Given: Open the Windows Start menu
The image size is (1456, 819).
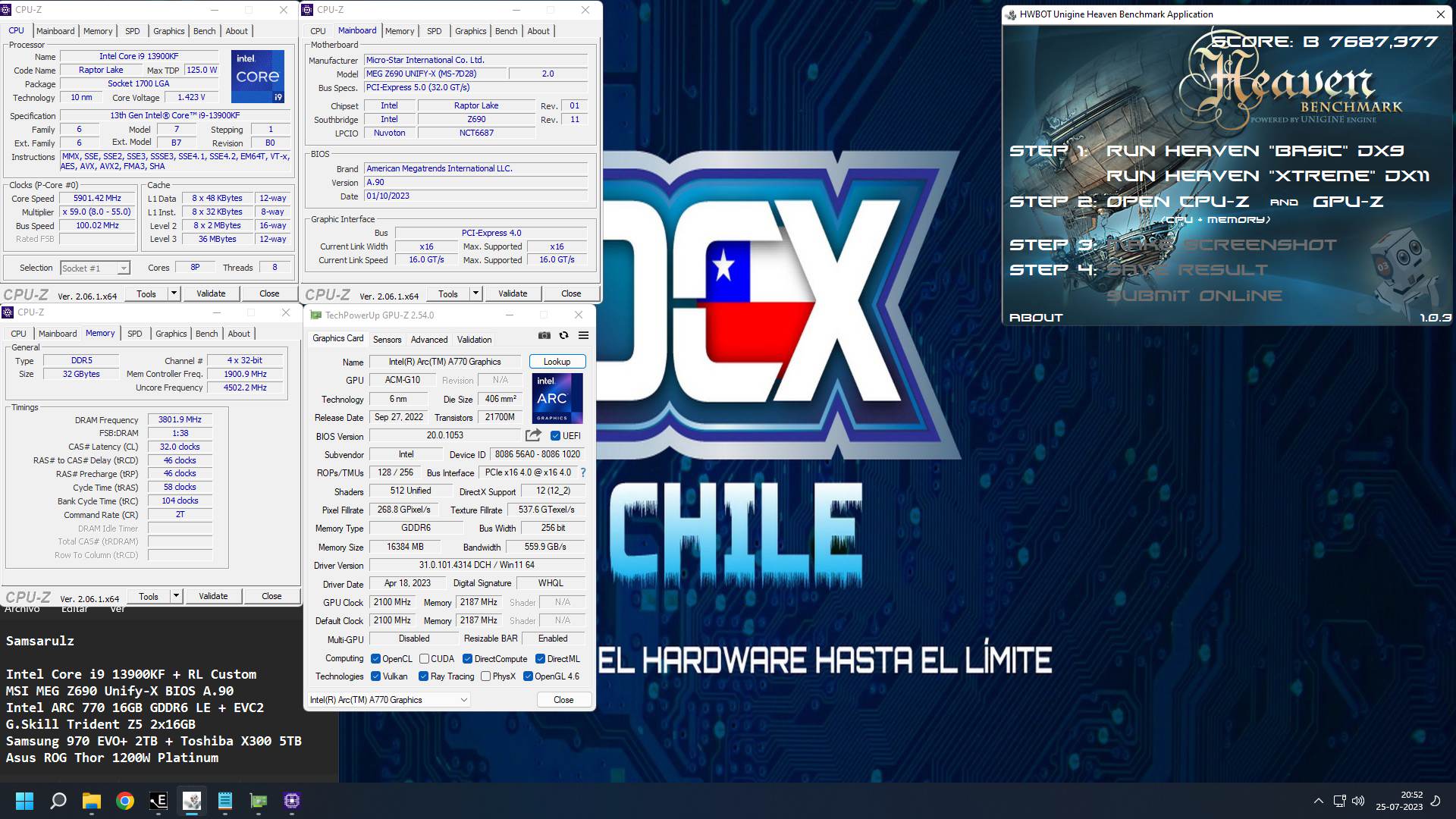Looking at the screenshot, I should 24,801.
